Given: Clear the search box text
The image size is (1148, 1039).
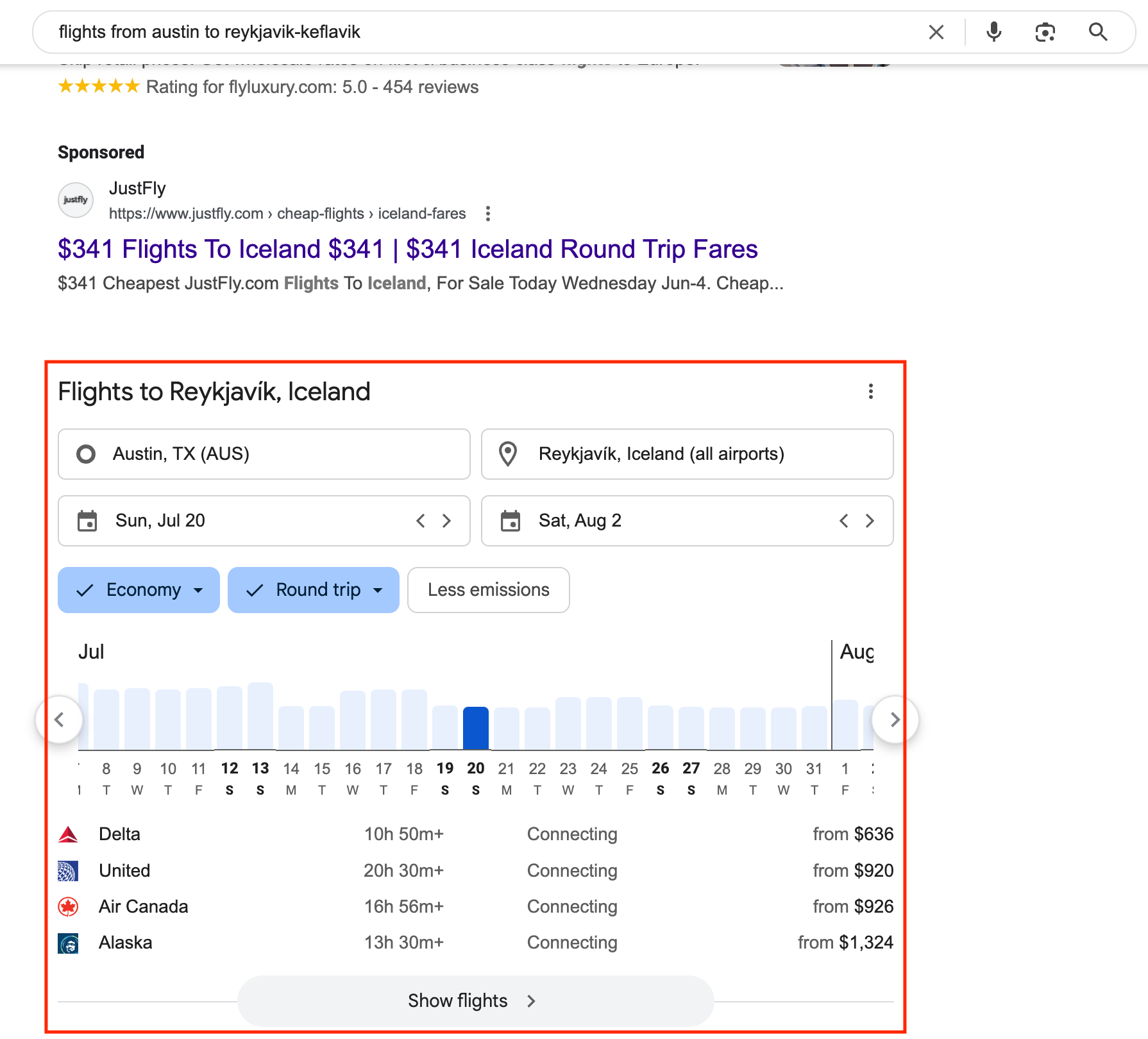Looking at the screenshot, I should coord(936,32).
